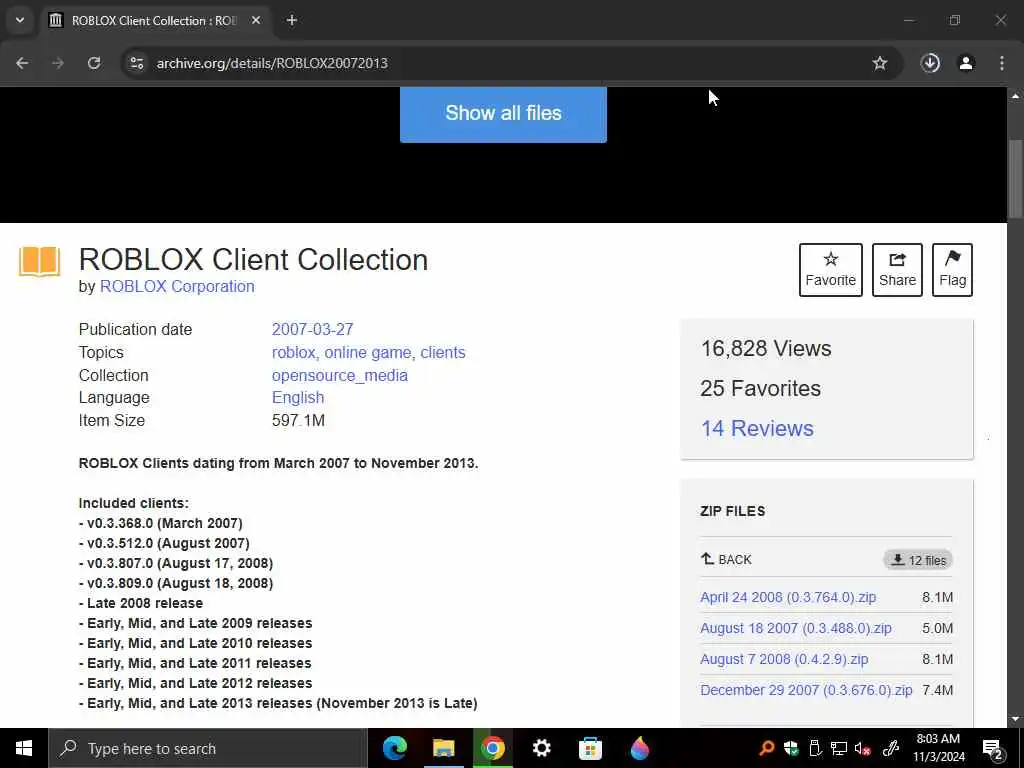This screenshot has height=768, width=1024.
Task: Click the page vertical scrollbar thumb
Action: tap(1016, 178)
